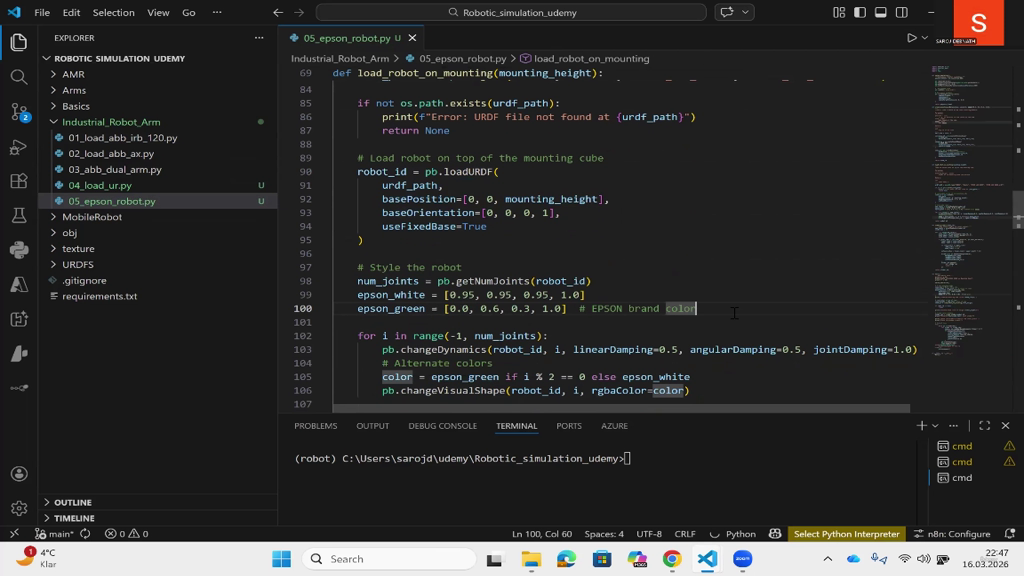Click the command center search box
This screenshot has width=1024, height=576.
[x=511, y=12]
